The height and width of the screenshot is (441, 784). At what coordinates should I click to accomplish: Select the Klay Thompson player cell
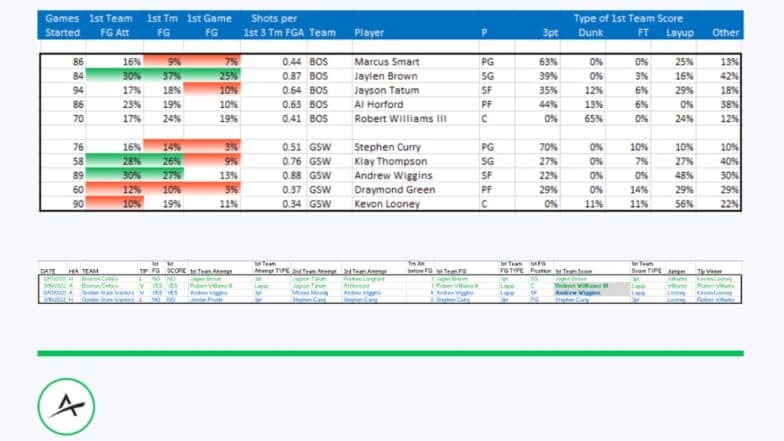click(390, 162)
